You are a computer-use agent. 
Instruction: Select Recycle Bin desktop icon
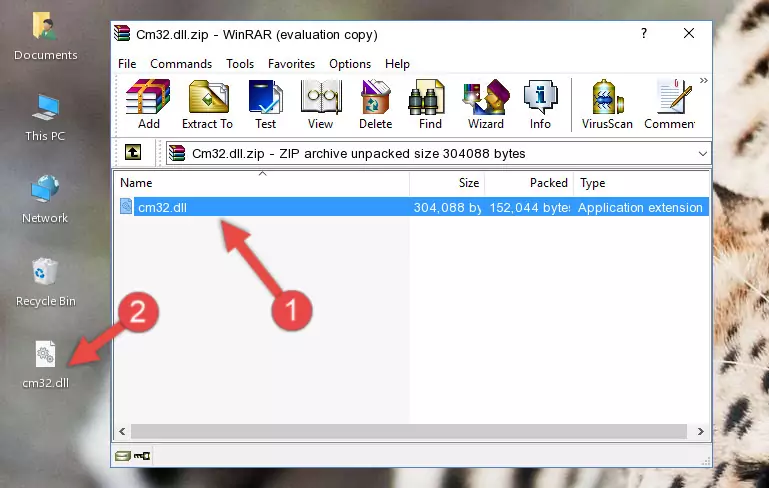(46, 283)
